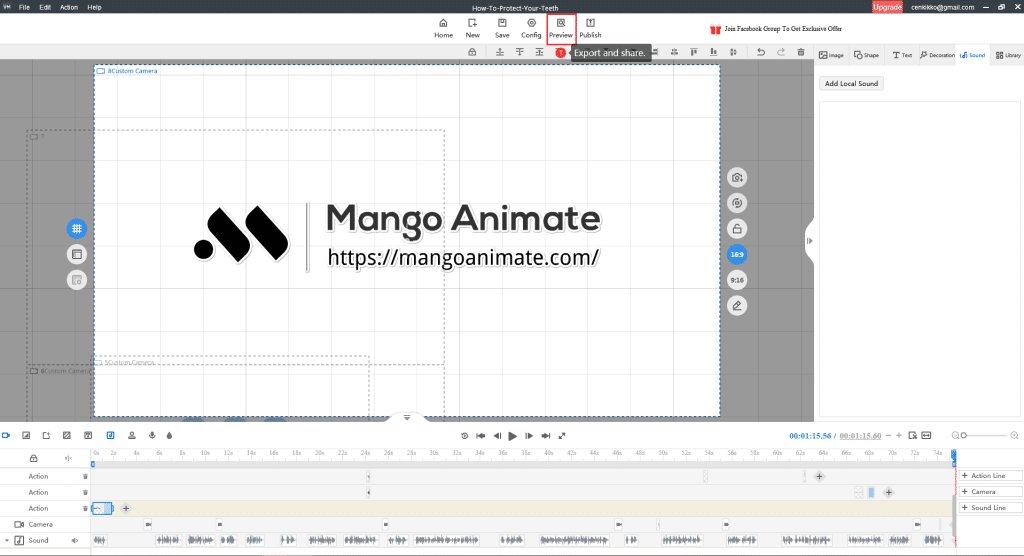The width and height of the screenshot is (1024, 556).
Task: Click the undo arrow icon
Action: tap(760, 52)
